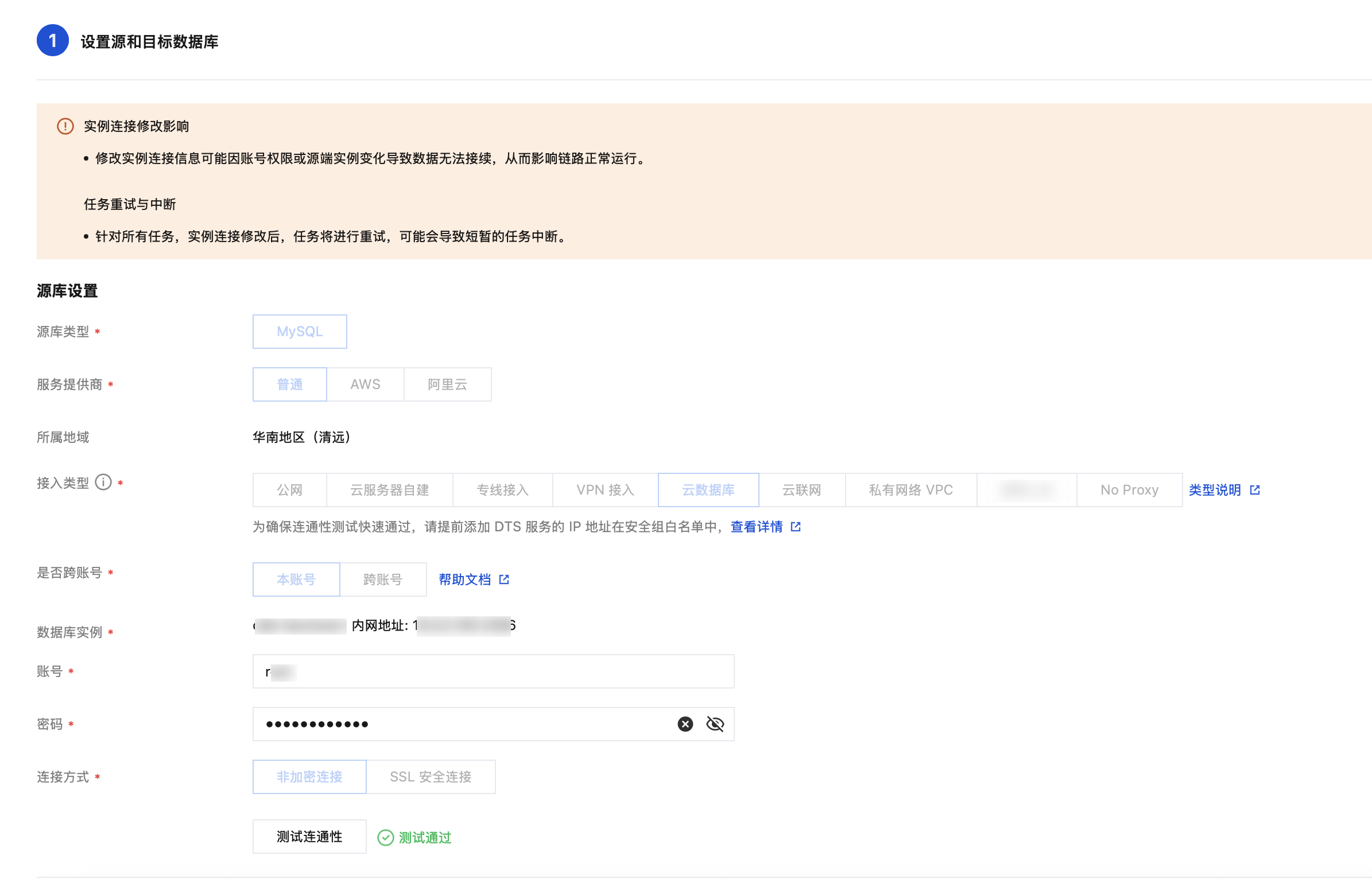Click the green 测试通过 check icon
Screen dimensions: 1372x879
pos(385,838)
